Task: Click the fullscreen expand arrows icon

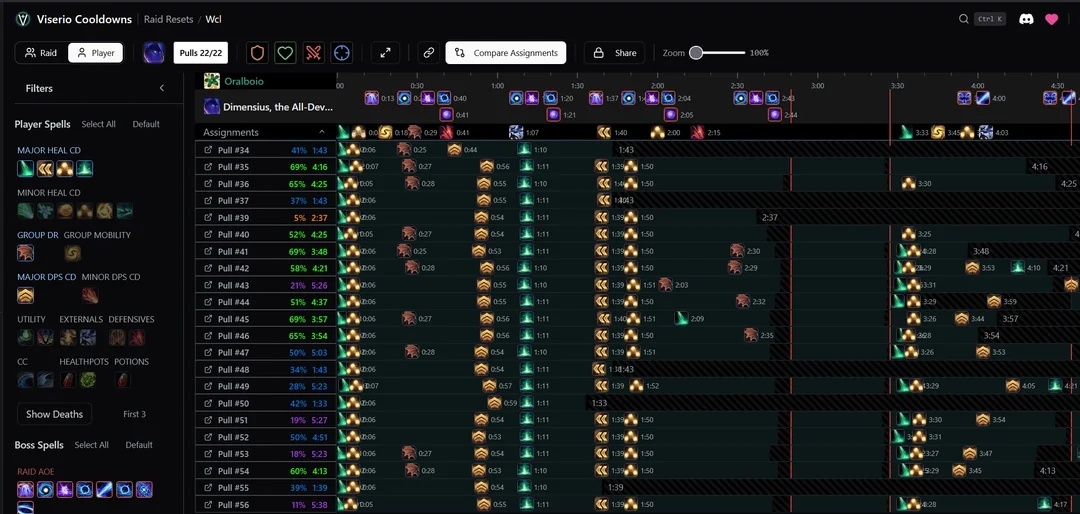Action: point(385,53)
